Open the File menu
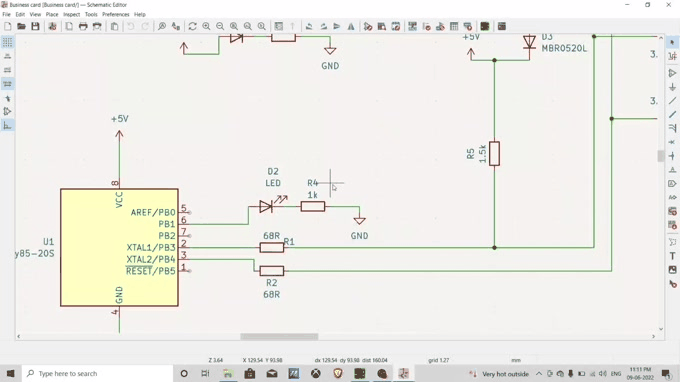The image size is (680, 382). [7, 14]
